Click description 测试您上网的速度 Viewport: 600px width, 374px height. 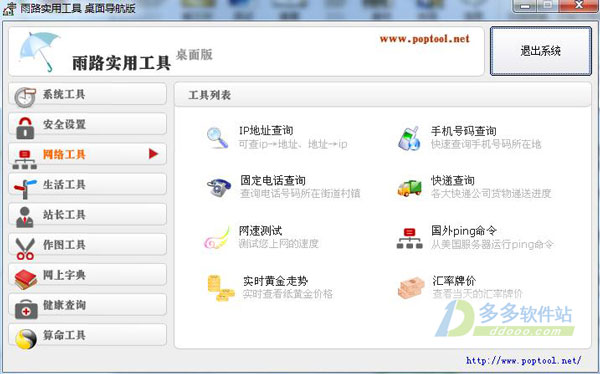(279, 243)
